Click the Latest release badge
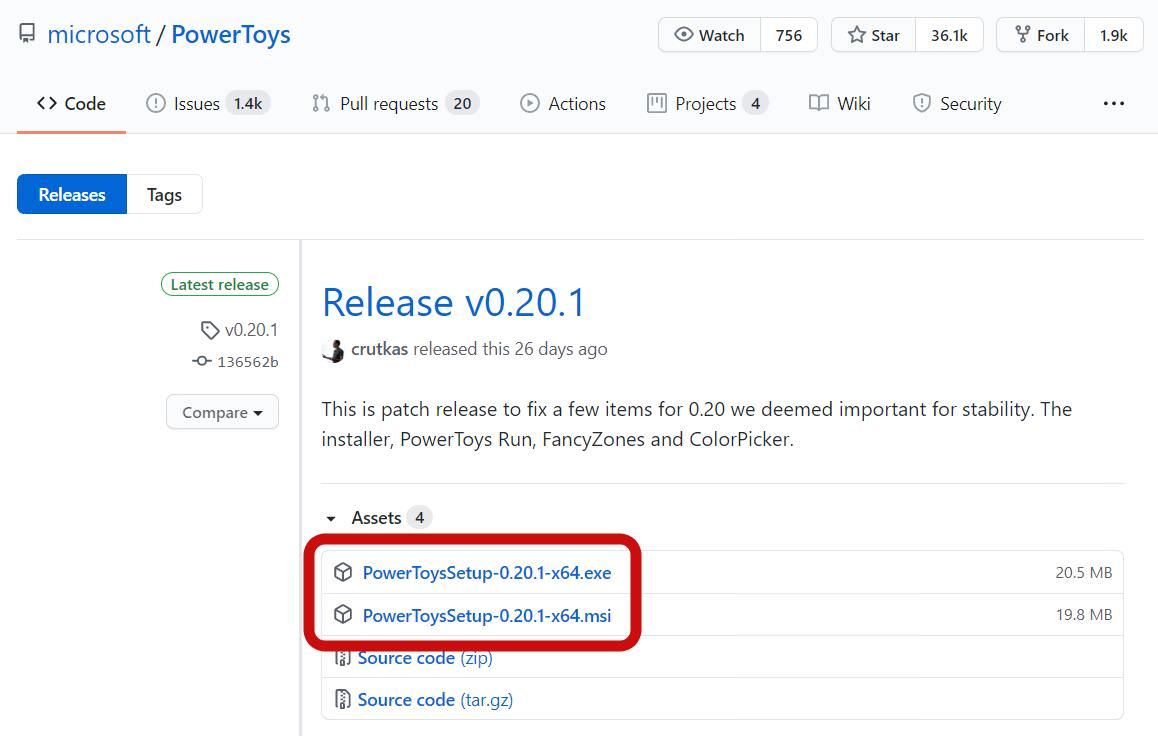The width and height of the screenshot is (1158, 736). coord(219,284)
